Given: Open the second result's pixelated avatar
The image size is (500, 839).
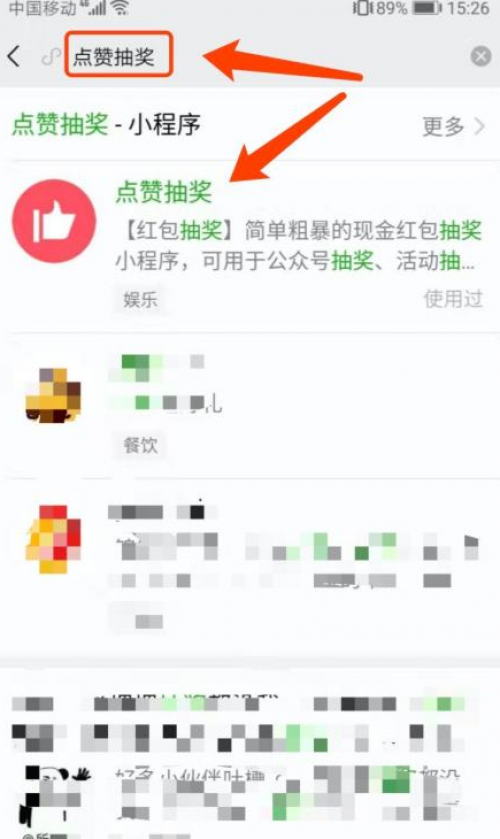Looking at the screenshot, I should point(53,395).
